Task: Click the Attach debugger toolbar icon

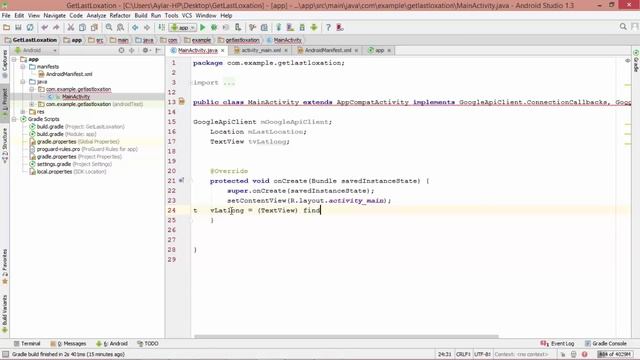Action: 238,27
